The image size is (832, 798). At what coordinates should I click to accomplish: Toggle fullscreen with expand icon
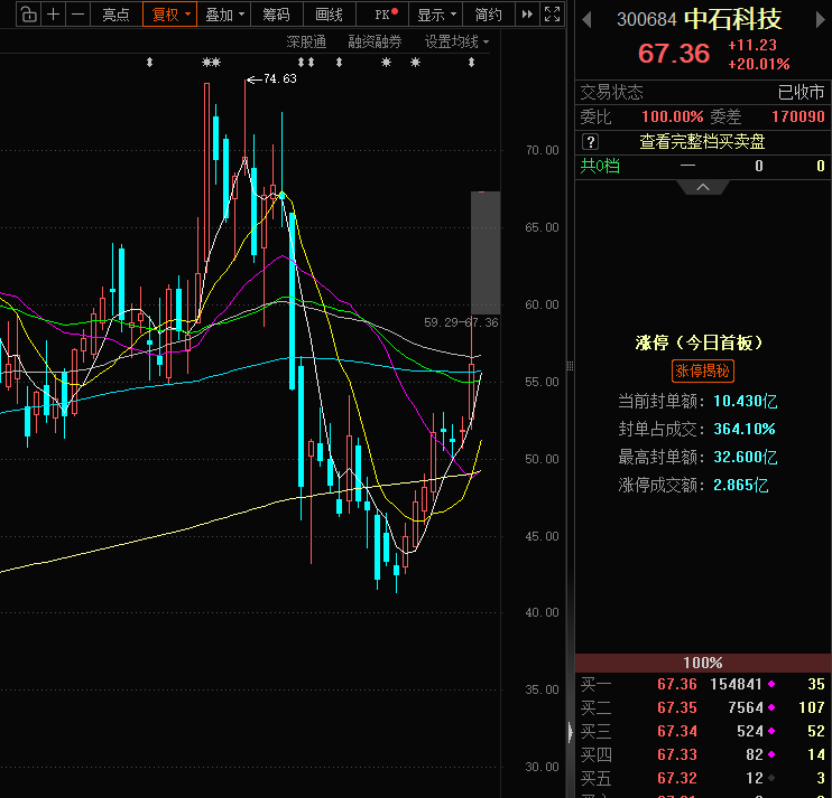point(552,14)
